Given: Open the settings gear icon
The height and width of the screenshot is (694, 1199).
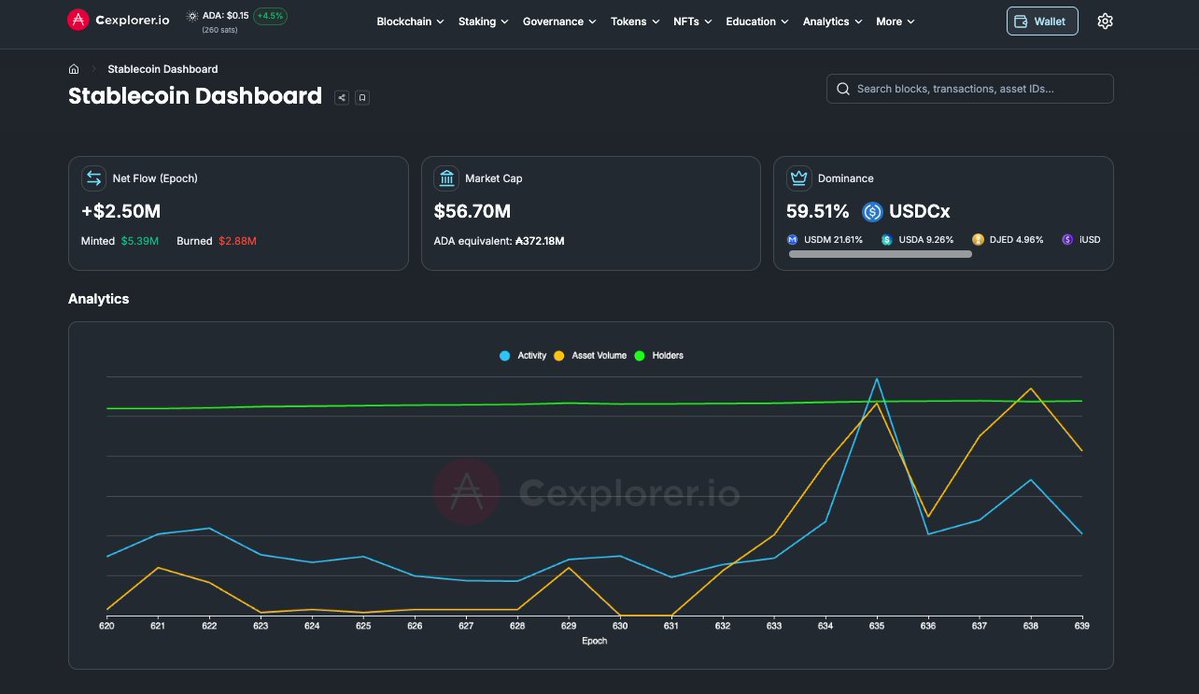Looking at the screenshot, I should coord(1105,21).
